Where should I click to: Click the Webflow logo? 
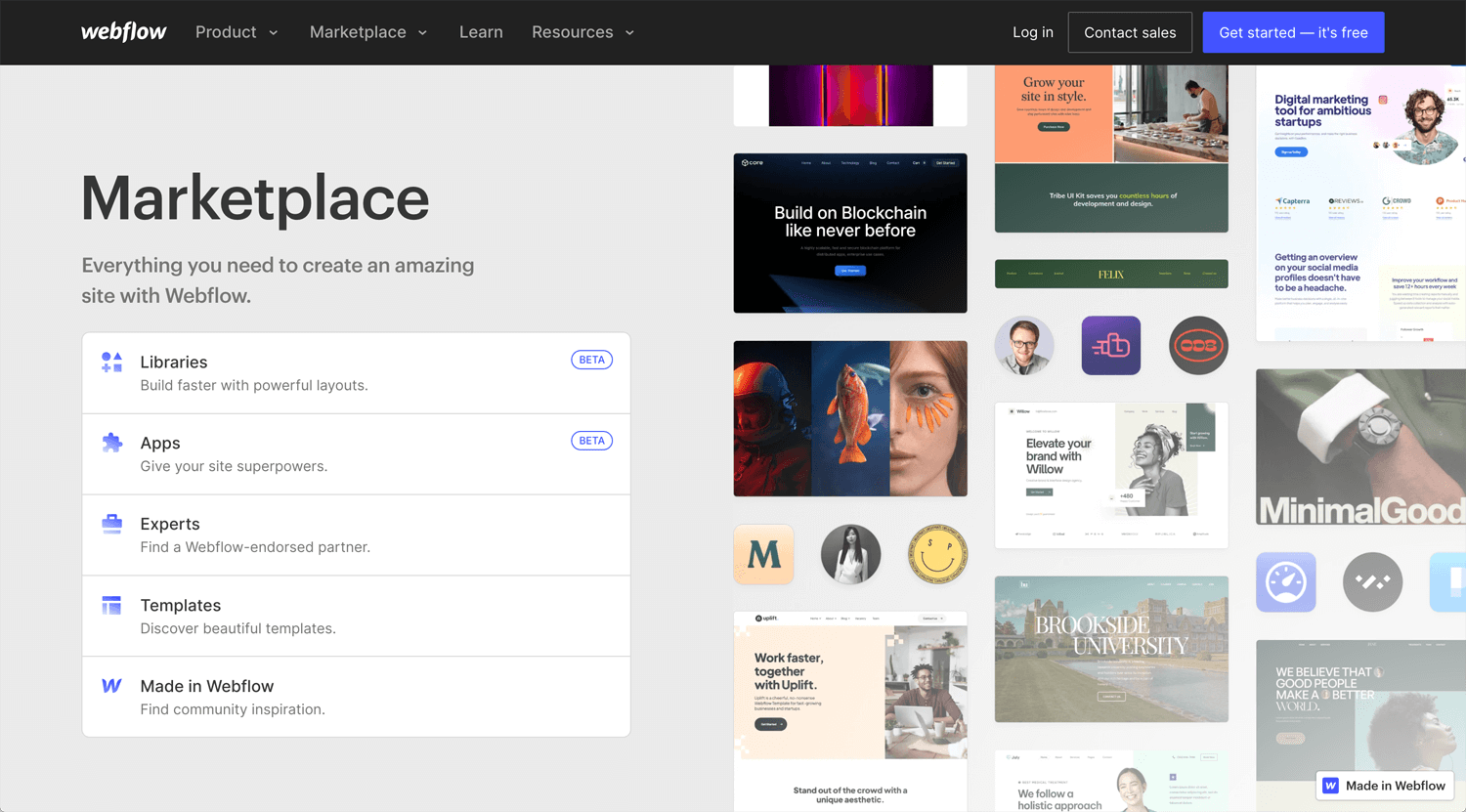point(123,32)
